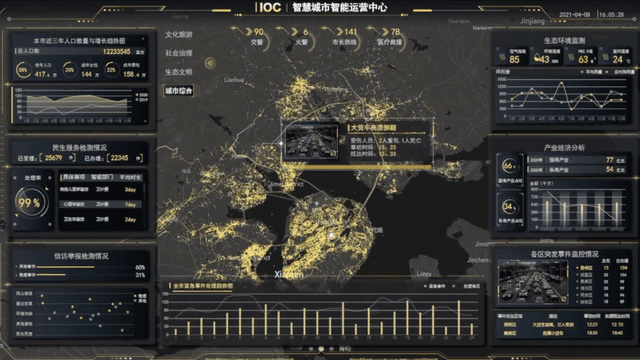Click the 已办理 count 22345
This screenshot has height=360, width=640.
pyautogui.click(x=120, y=158)
